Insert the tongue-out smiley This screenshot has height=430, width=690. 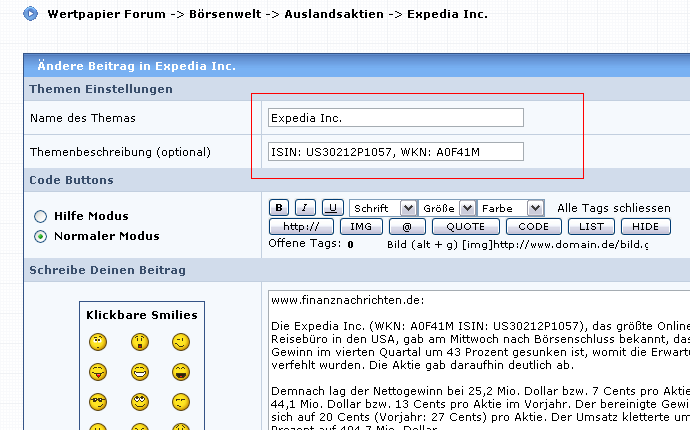tap(98, 372)
